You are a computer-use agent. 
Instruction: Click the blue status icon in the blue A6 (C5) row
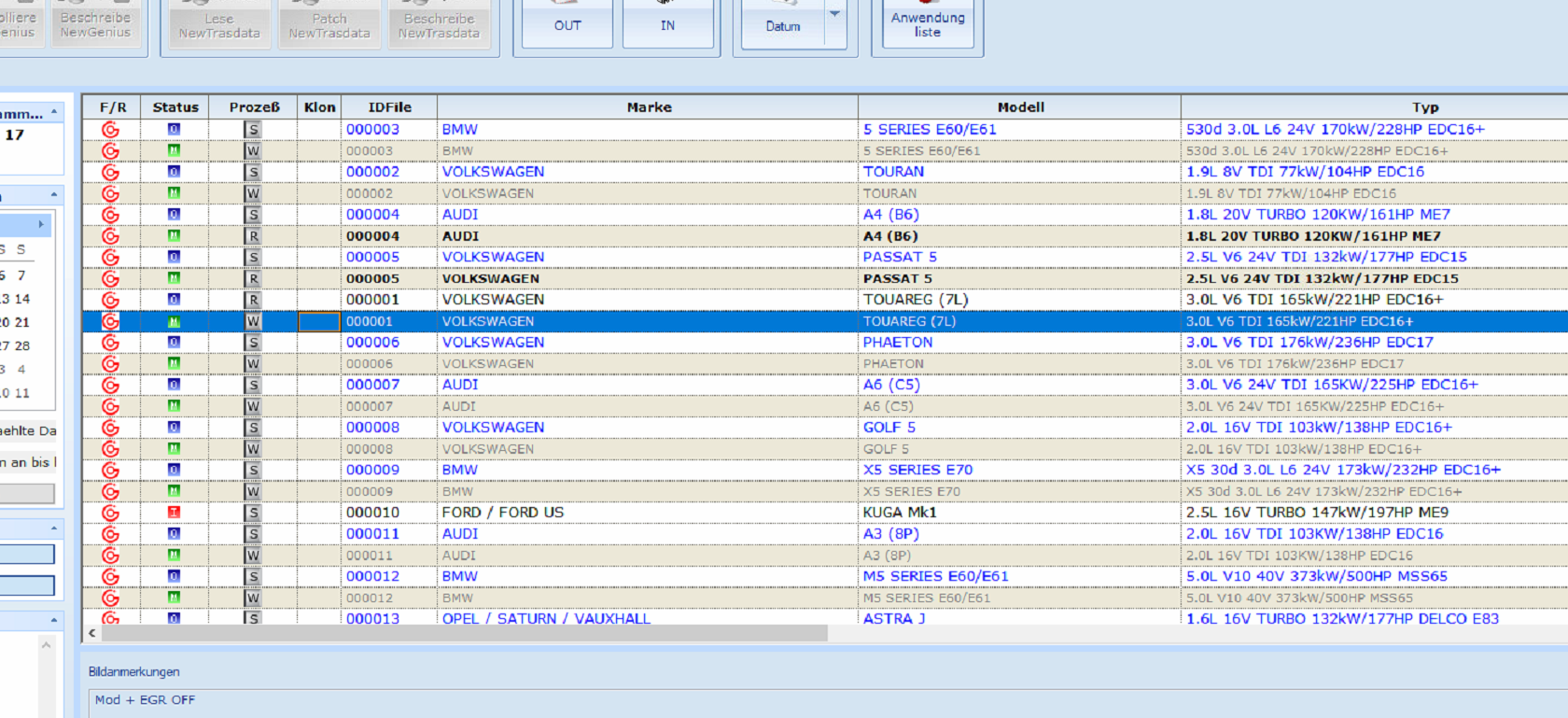pyautogui.click(x=174, y=385)
